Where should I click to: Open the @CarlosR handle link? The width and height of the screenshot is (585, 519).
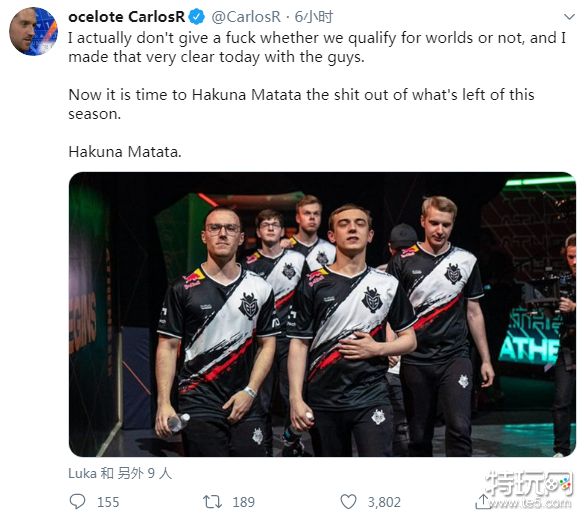coord(246,17)
